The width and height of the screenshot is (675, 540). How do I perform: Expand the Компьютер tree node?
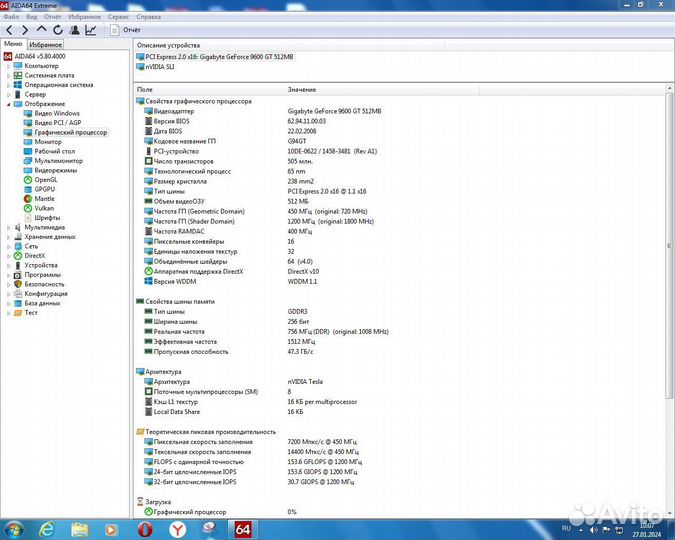click(x=8, y=66)
